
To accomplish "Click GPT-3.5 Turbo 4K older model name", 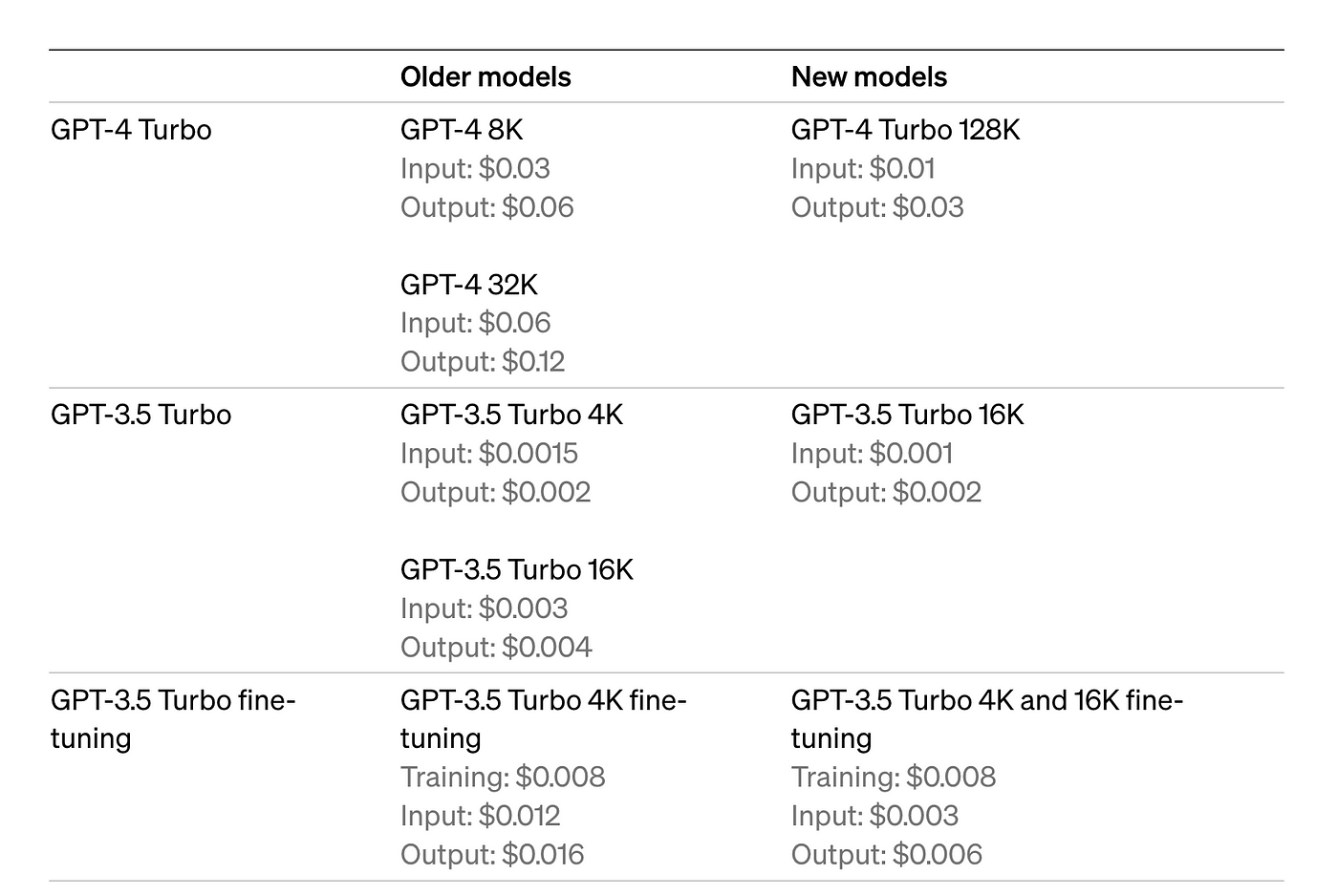I will 511,415.
